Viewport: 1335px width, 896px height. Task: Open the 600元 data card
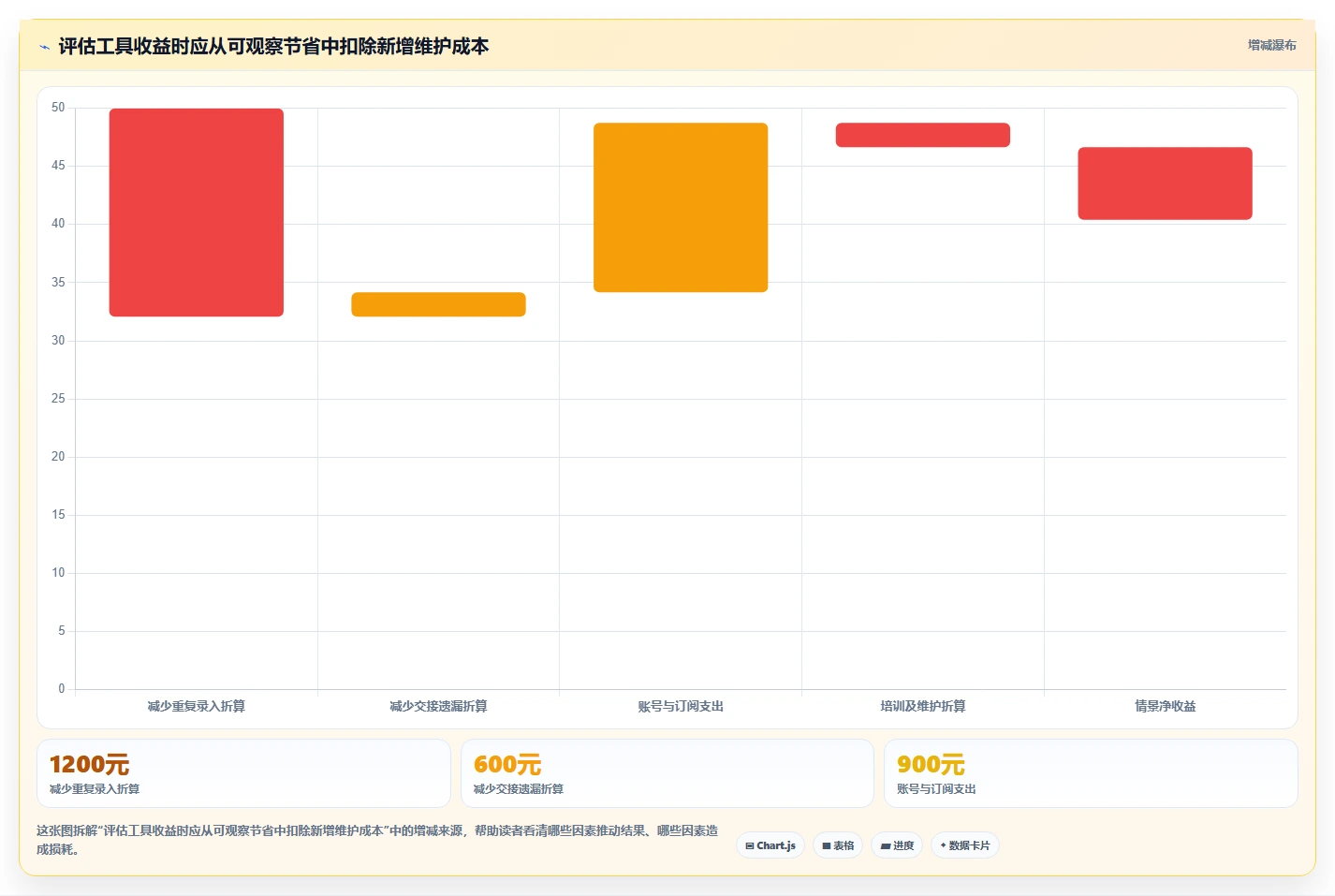pyautogui.click(x=667, y=773)
